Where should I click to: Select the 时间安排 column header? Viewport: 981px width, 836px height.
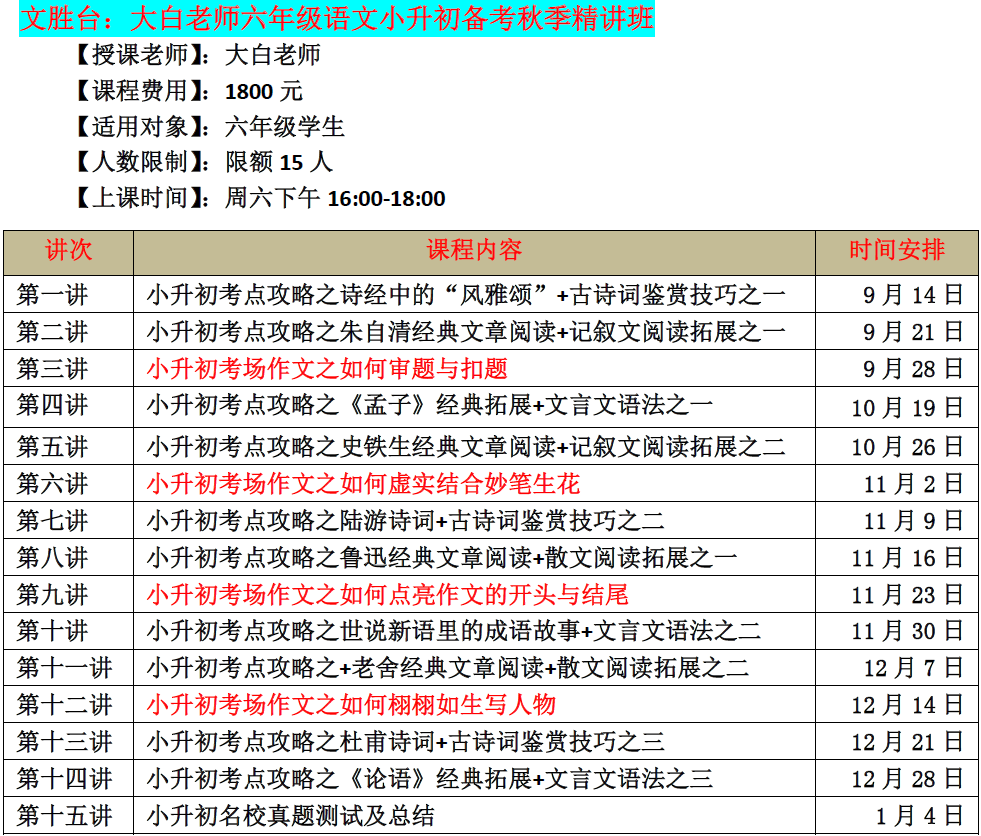tap(896, 252)
